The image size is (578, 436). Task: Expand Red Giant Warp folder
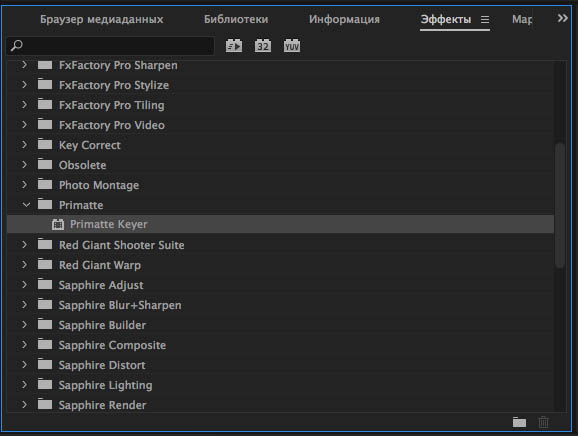(x=24, y=264)
